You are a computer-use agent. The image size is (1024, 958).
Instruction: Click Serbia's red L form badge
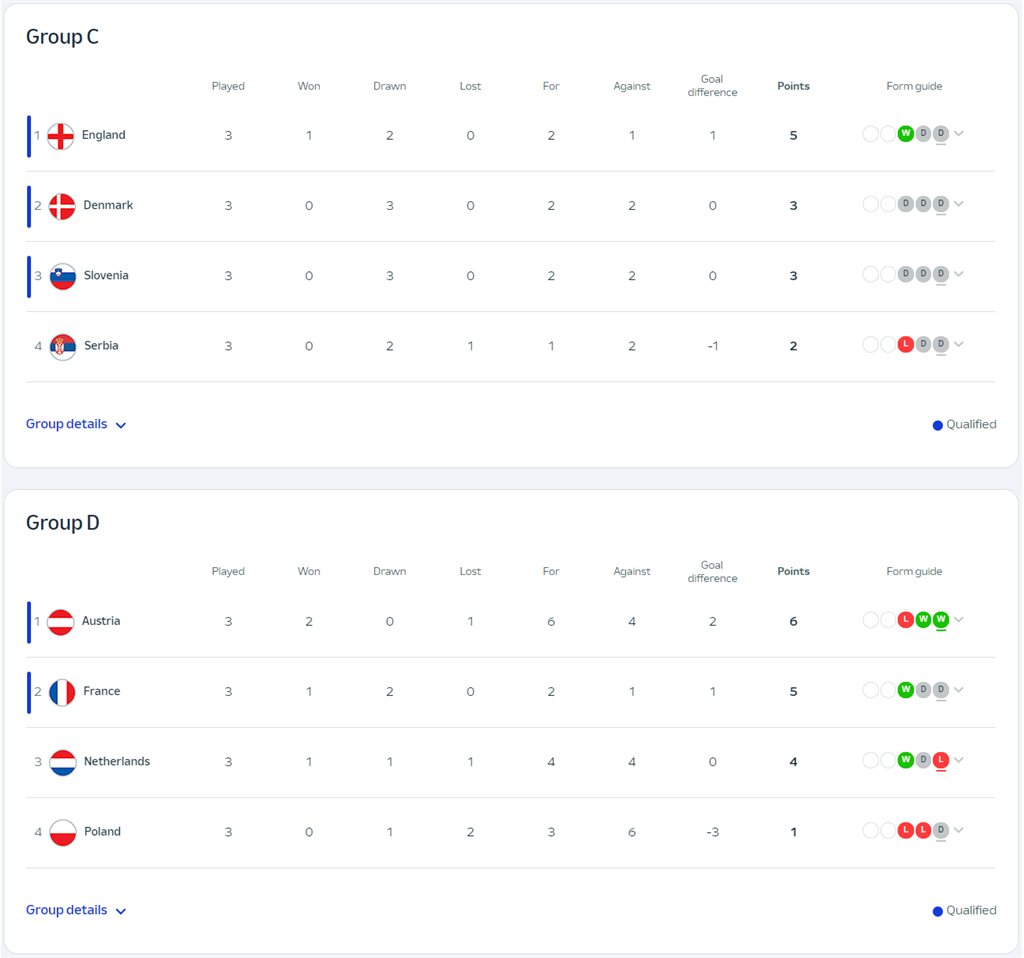[x=905, y=344]
